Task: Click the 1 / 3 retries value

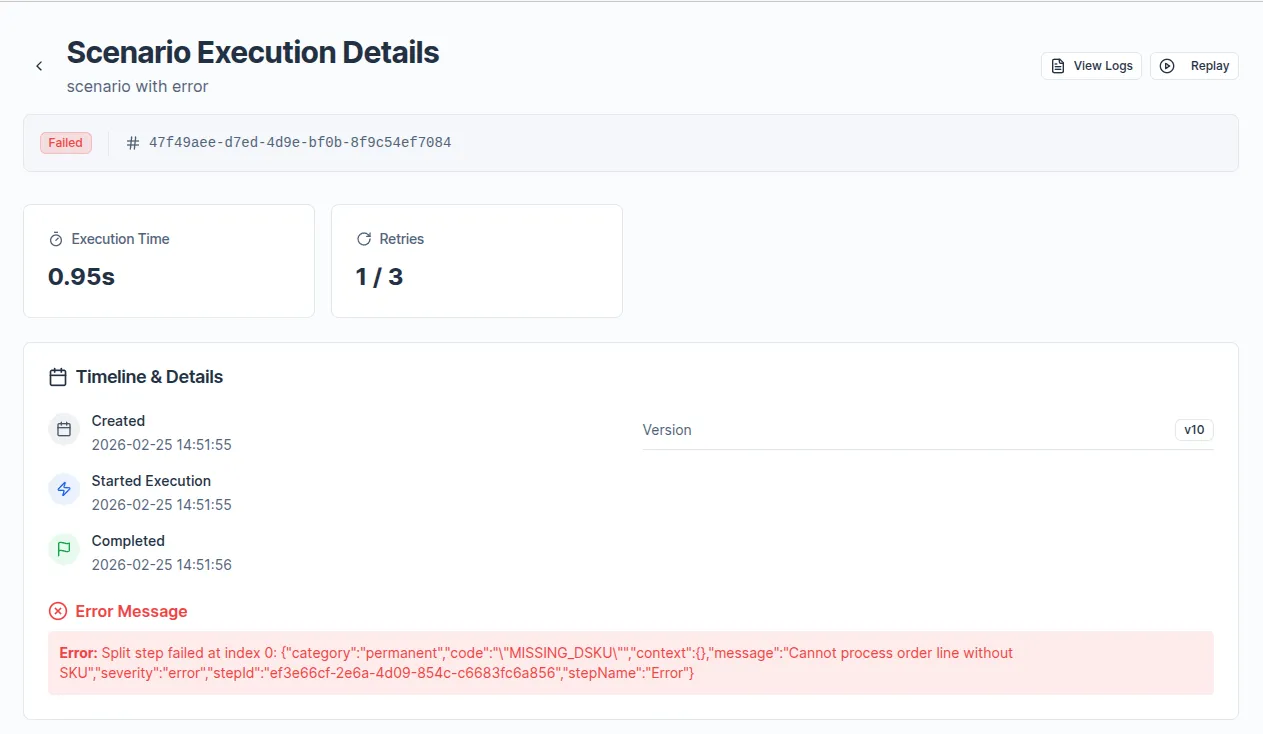Action: [x=379, y=277]
